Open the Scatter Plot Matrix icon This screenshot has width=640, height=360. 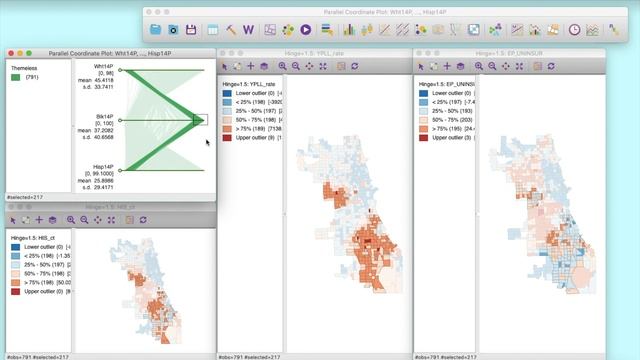tap(402, 29)
